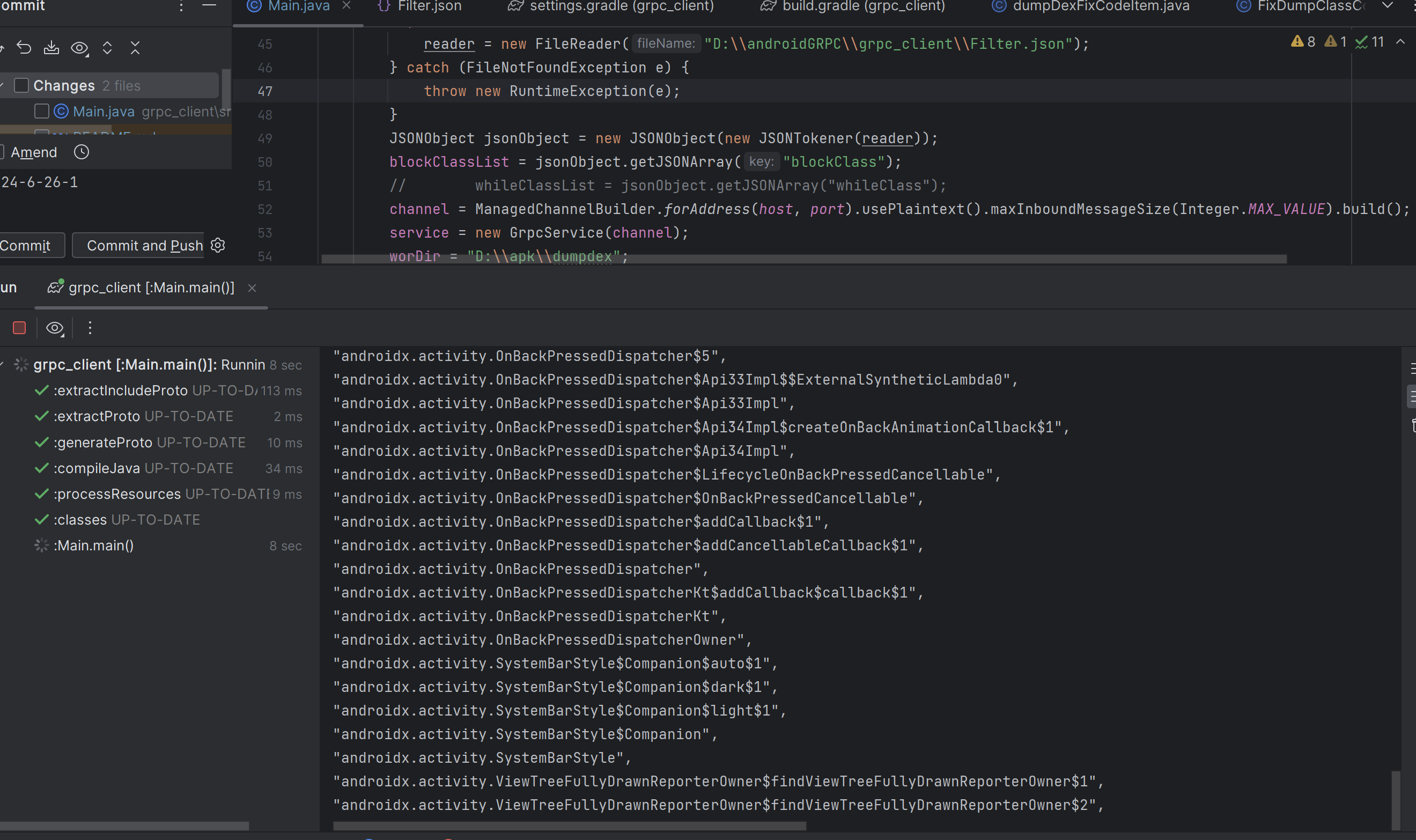Stop the running grpc_client process
Viewport: 1416px width, 840px height.
coord(19,328)
